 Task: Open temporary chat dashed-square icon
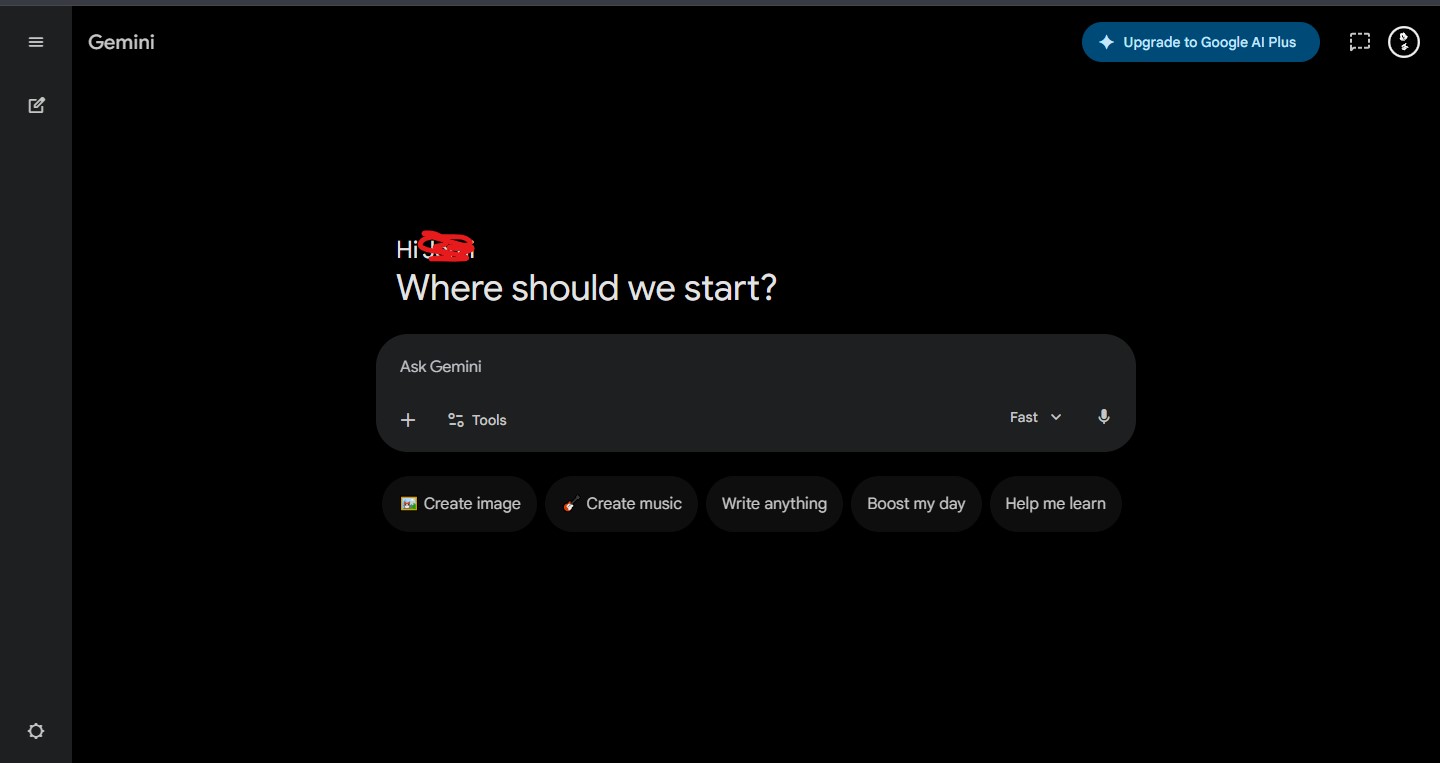pos(1359,42)
